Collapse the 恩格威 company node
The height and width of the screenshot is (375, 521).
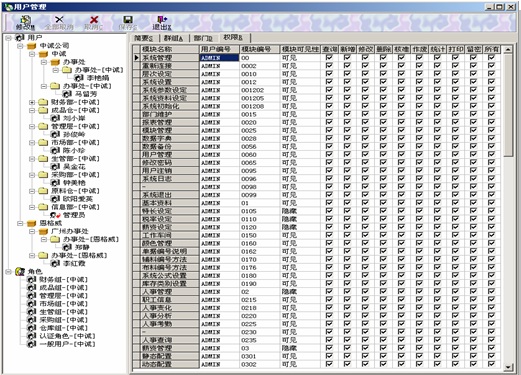tap(20, 223)
